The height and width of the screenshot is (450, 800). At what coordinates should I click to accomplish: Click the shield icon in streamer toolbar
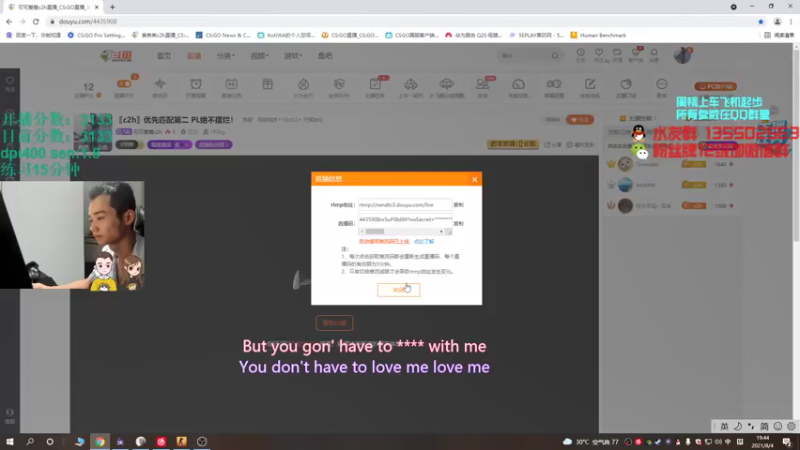tap(339, 84)
